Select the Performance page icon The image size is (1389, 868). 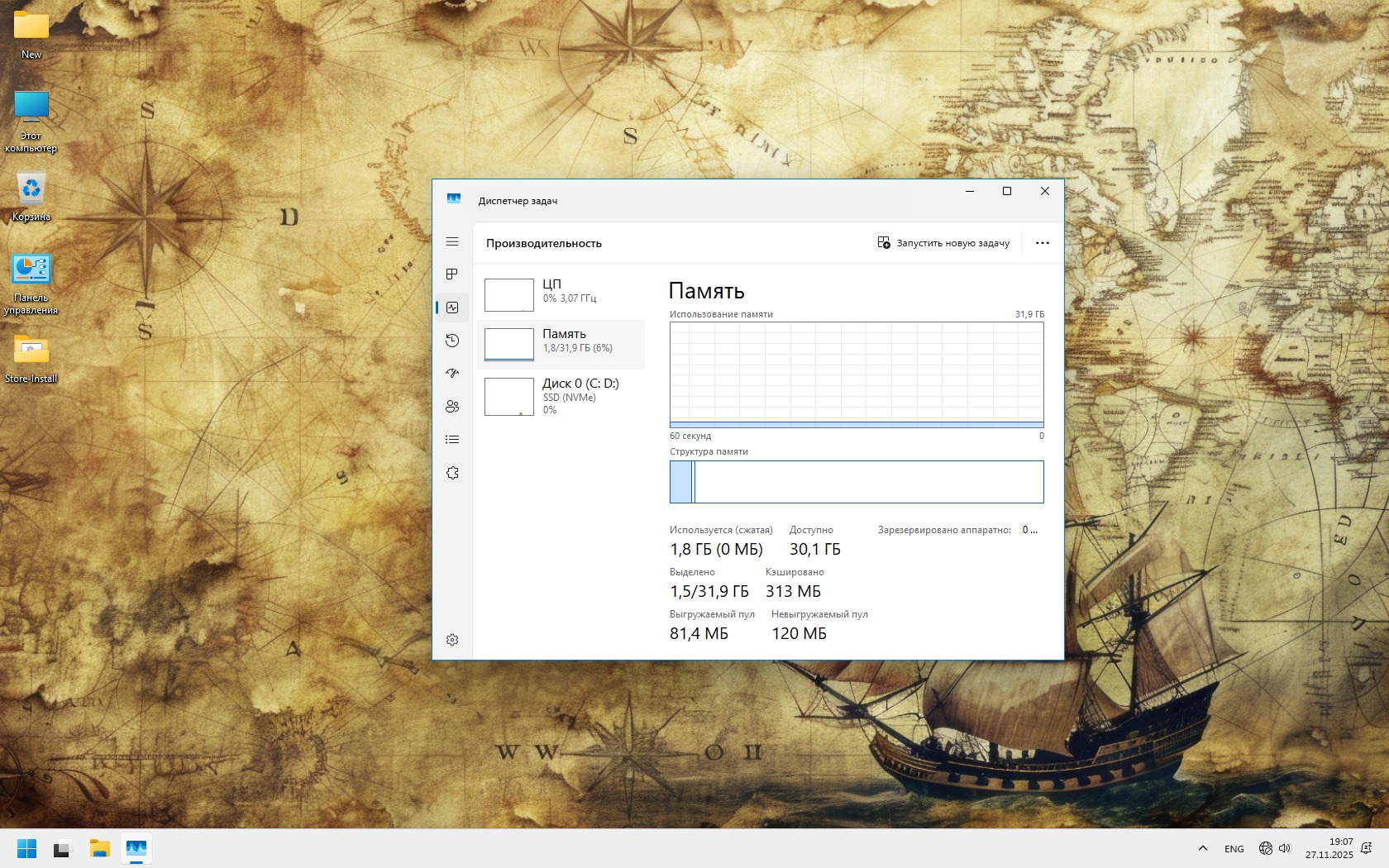click(452, 308)
